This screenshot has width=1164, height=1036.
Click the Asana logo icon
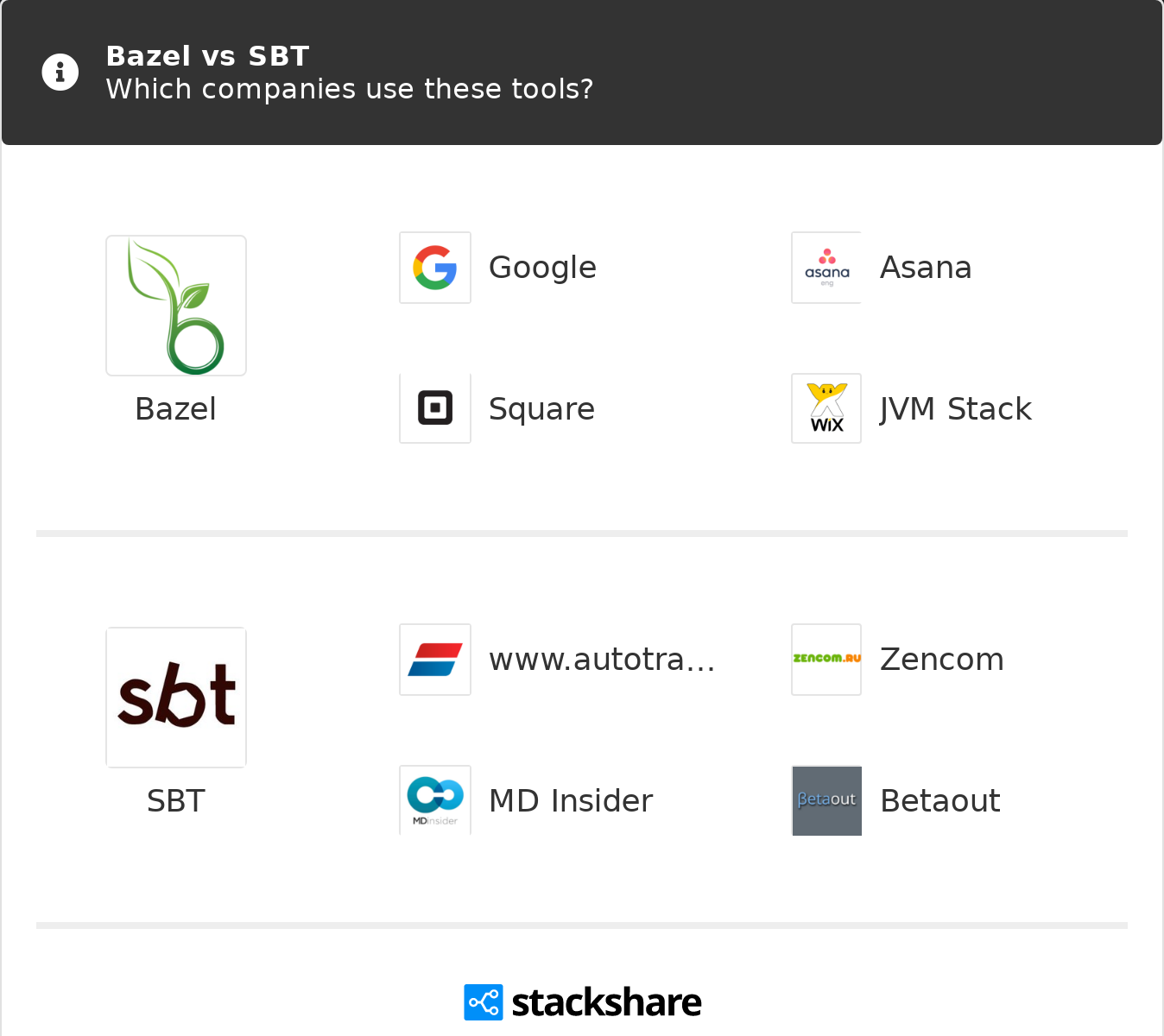pos(826,268)
